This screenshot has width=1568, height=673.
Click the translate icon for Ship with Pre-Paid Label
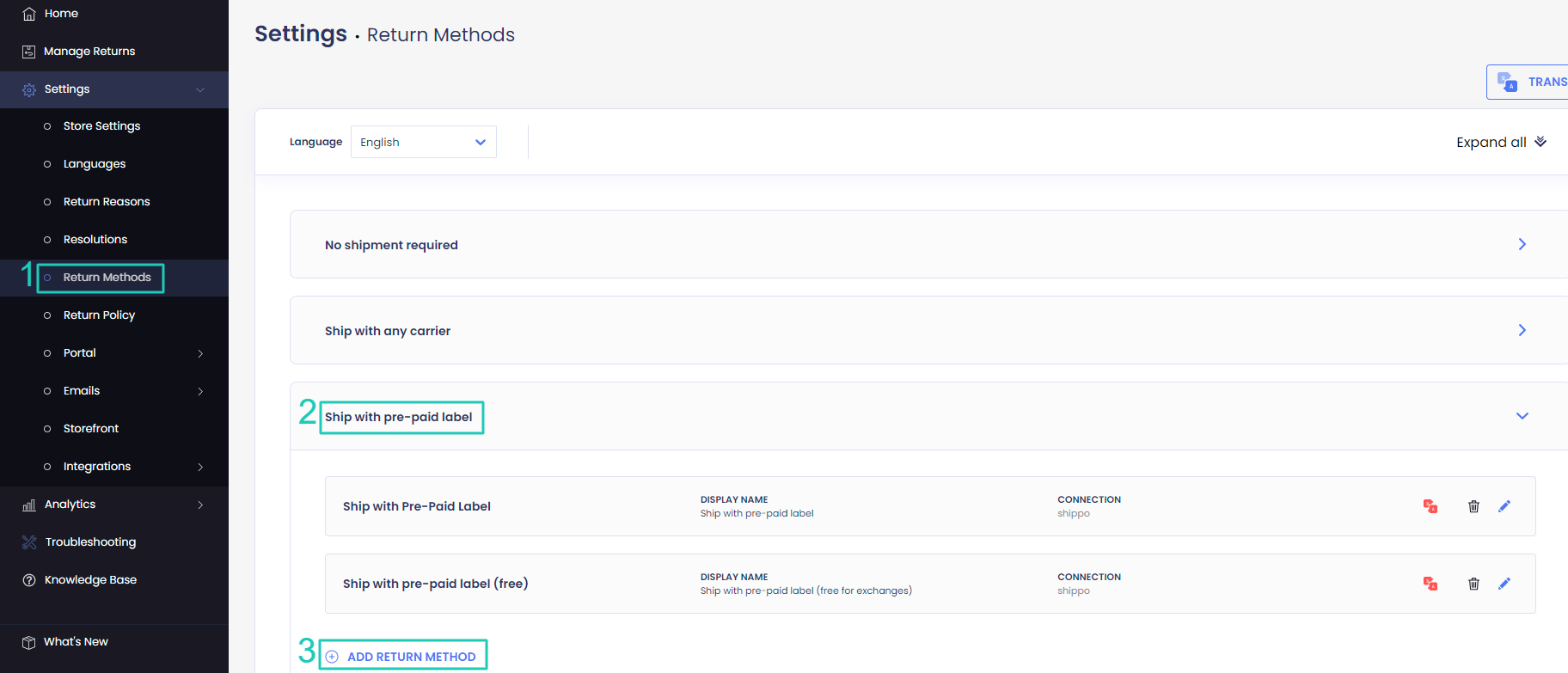click(x=1430, y=506)
